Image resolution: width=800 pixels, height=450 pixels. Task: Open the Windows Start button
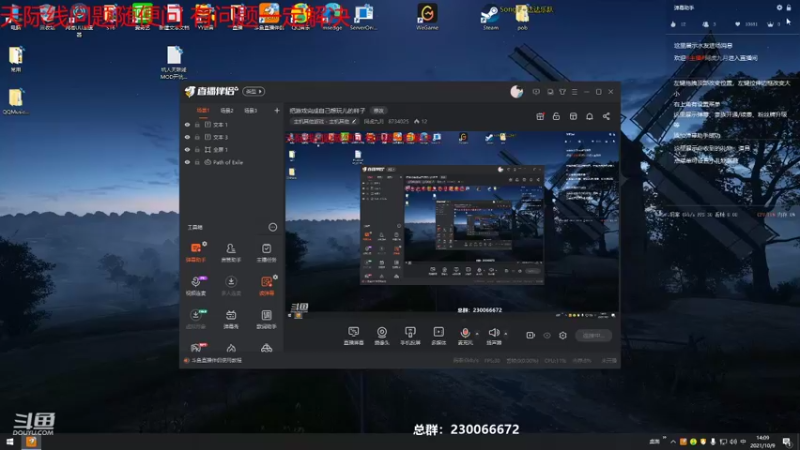click(x=10, y=441)
